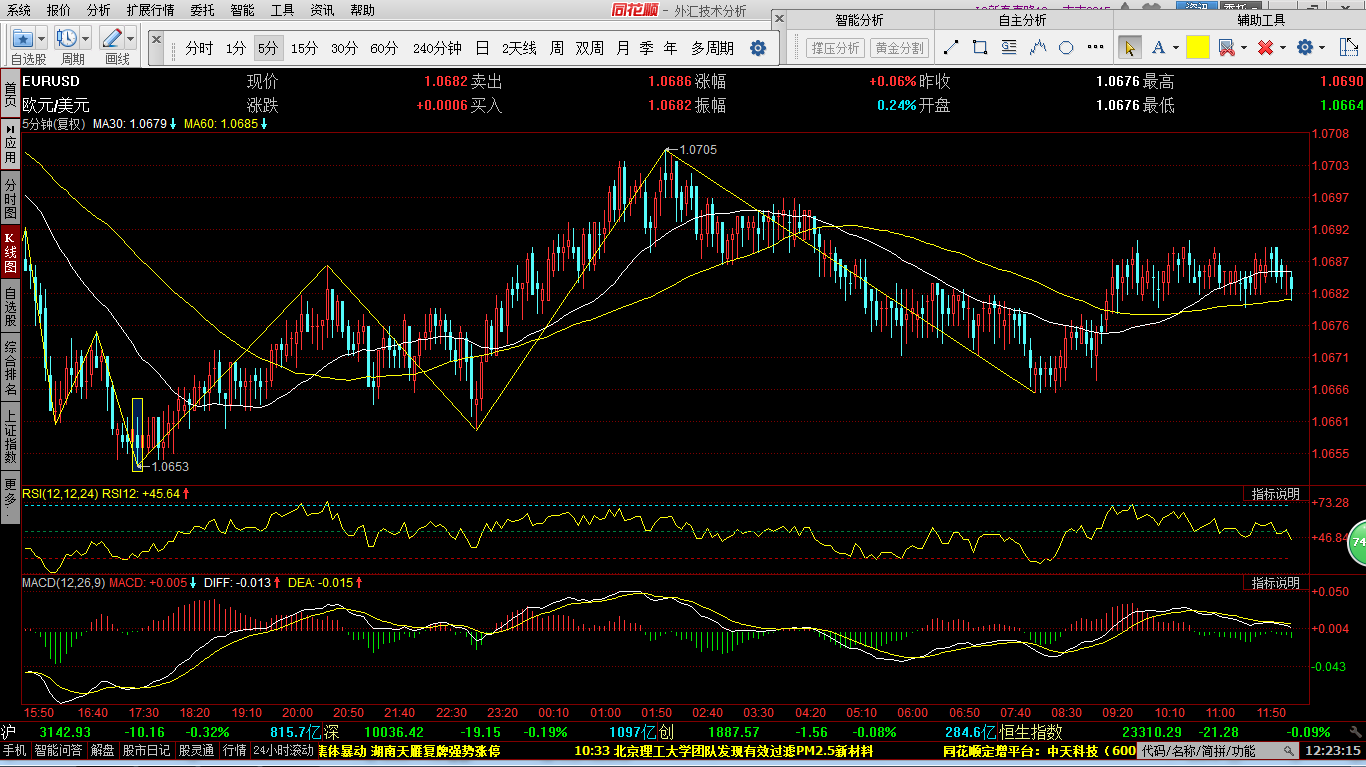Viewport: 1366px width, 767px height.
Task: Click the 黄金分割 button
Action: (x=899, y=48)
